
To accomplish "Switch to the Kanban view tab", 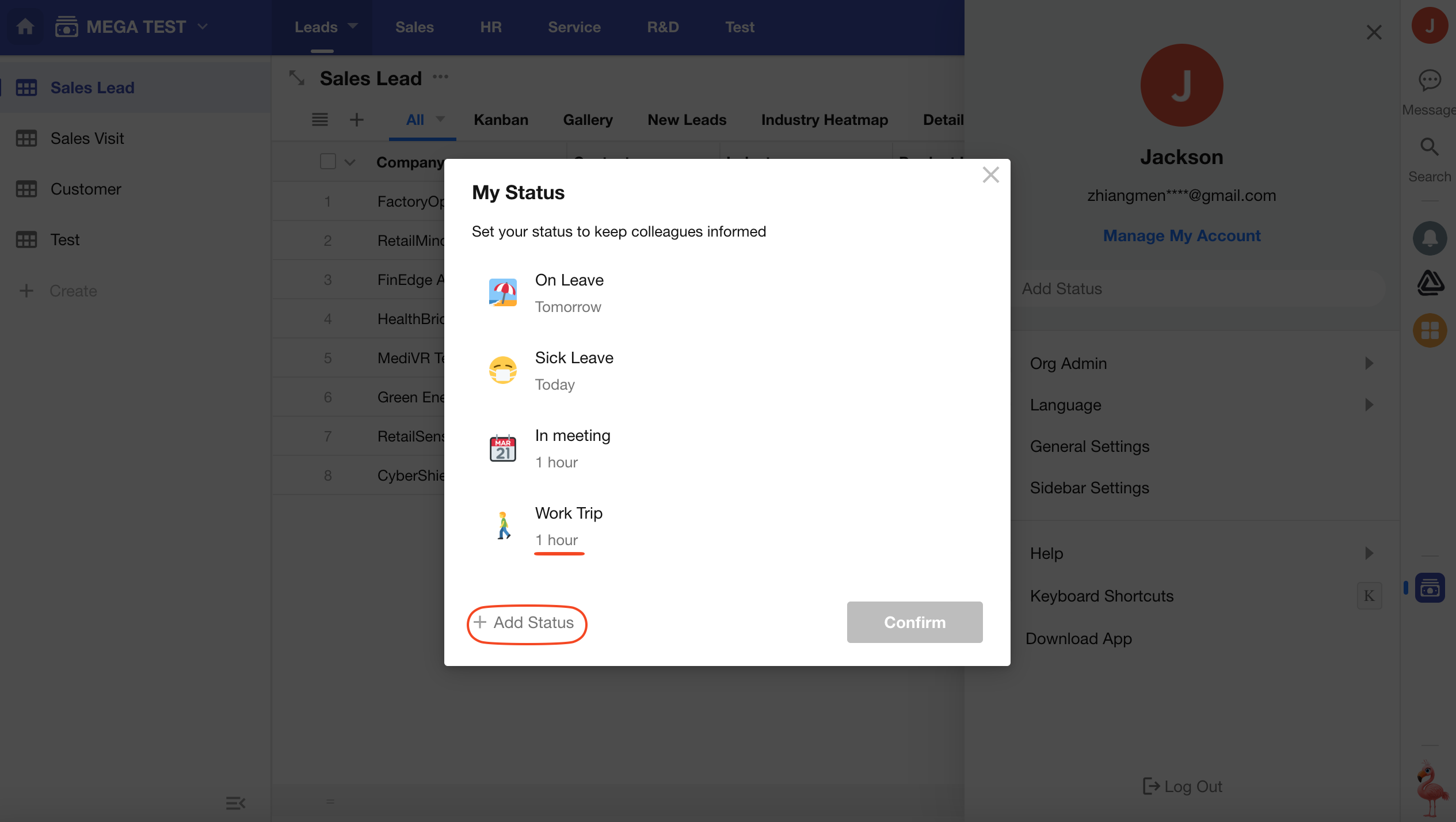I will (501, 120).
